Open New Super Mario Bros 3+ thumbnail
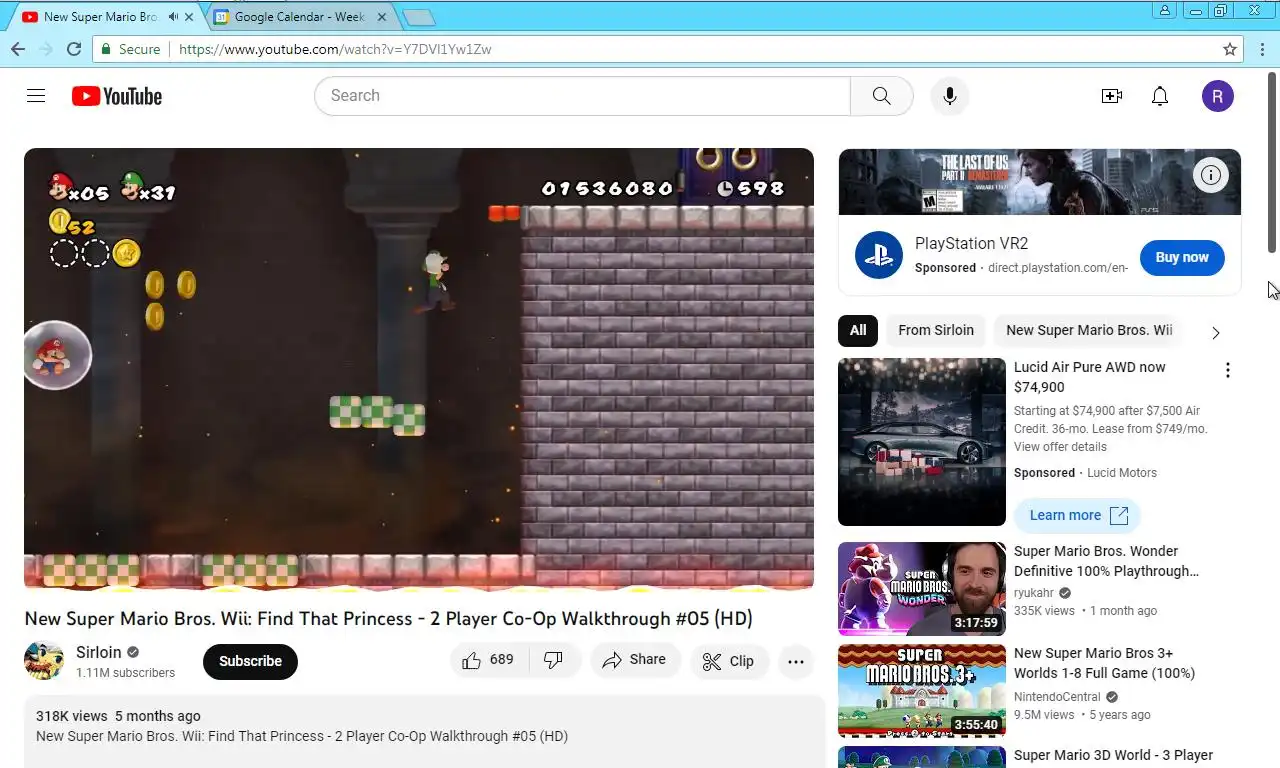 (x=922, y=691)
